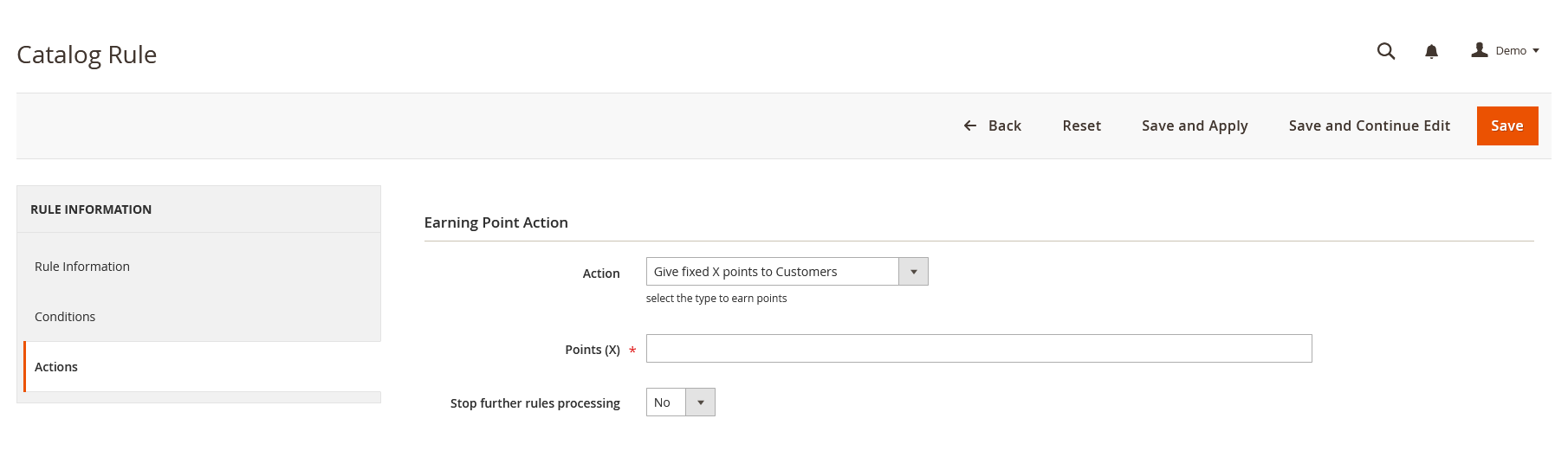
Task: Select the Actions tab in sidebar
Action: click(56, 367)
